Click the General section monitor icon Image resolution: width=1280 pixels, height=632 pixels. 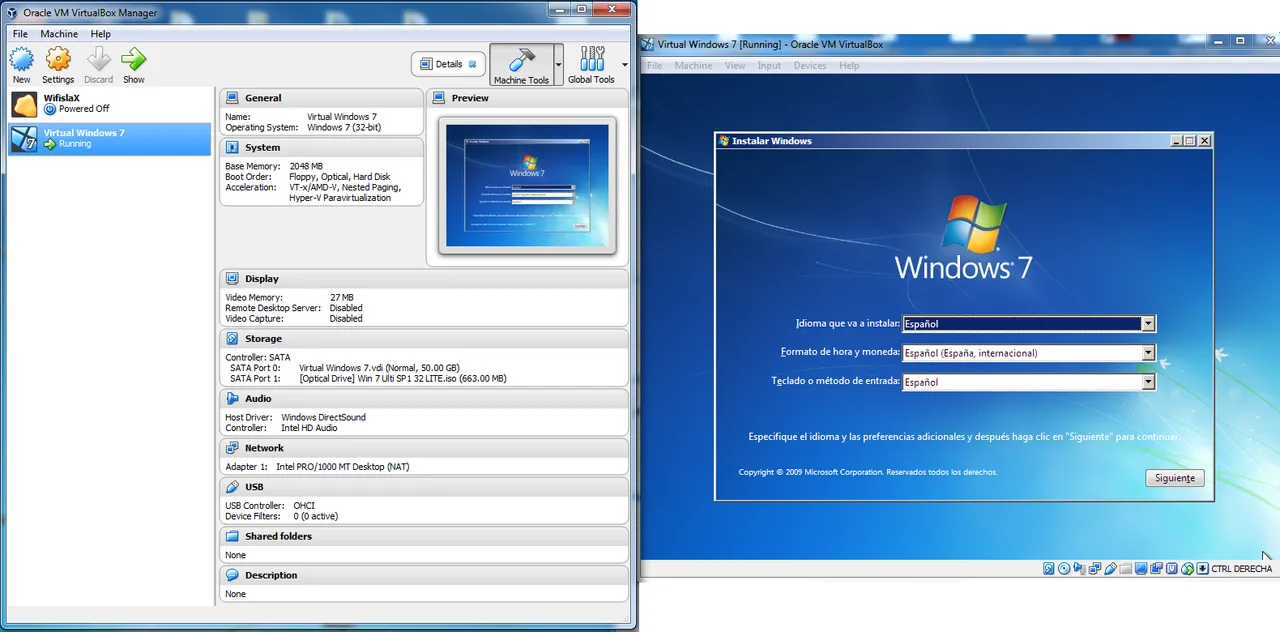tap(232, 98)
